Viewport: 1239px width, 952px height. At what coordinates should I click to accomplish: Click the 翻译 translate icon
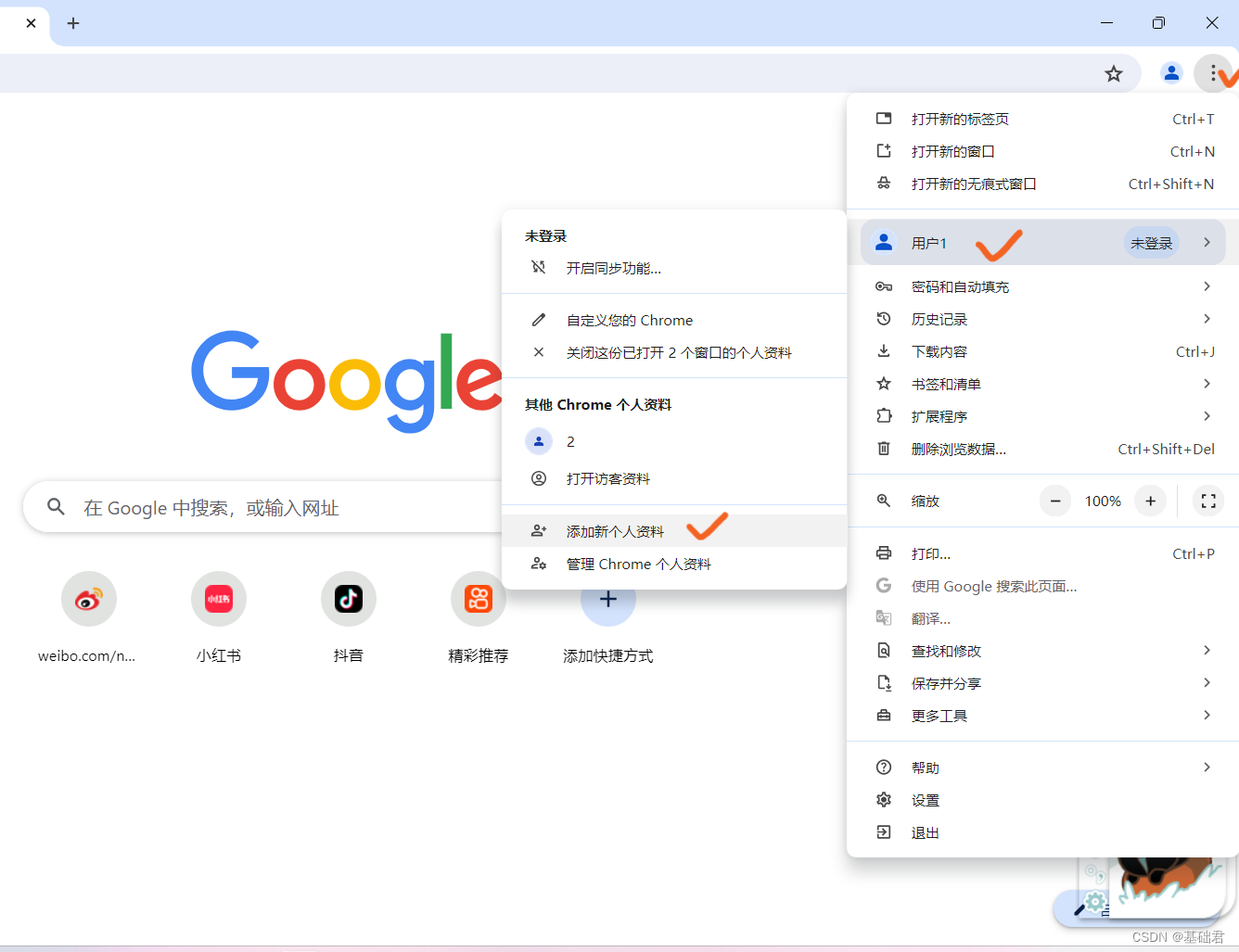[884, 618]
